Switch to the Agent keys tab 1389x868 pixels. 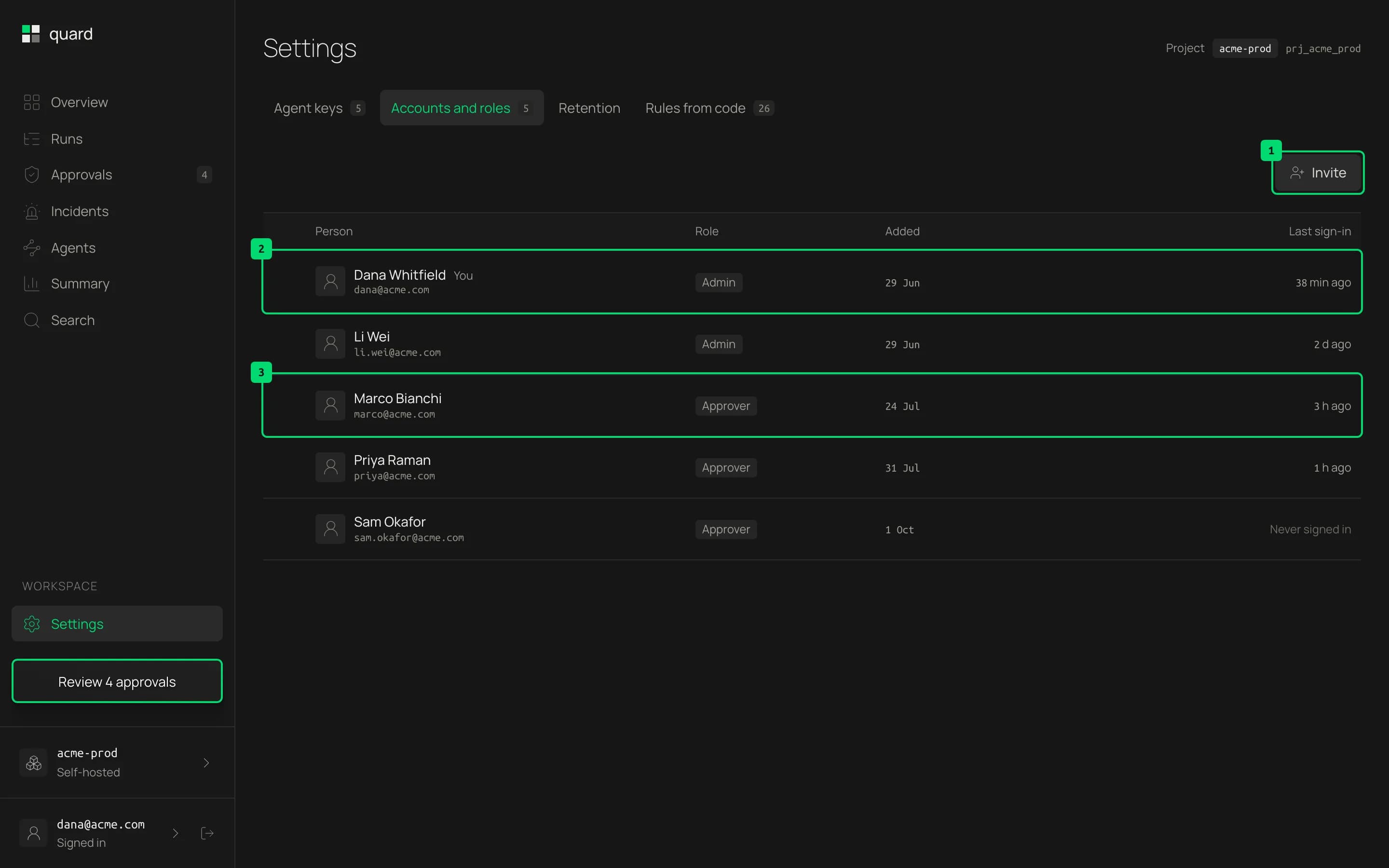[x=319, y=108]
